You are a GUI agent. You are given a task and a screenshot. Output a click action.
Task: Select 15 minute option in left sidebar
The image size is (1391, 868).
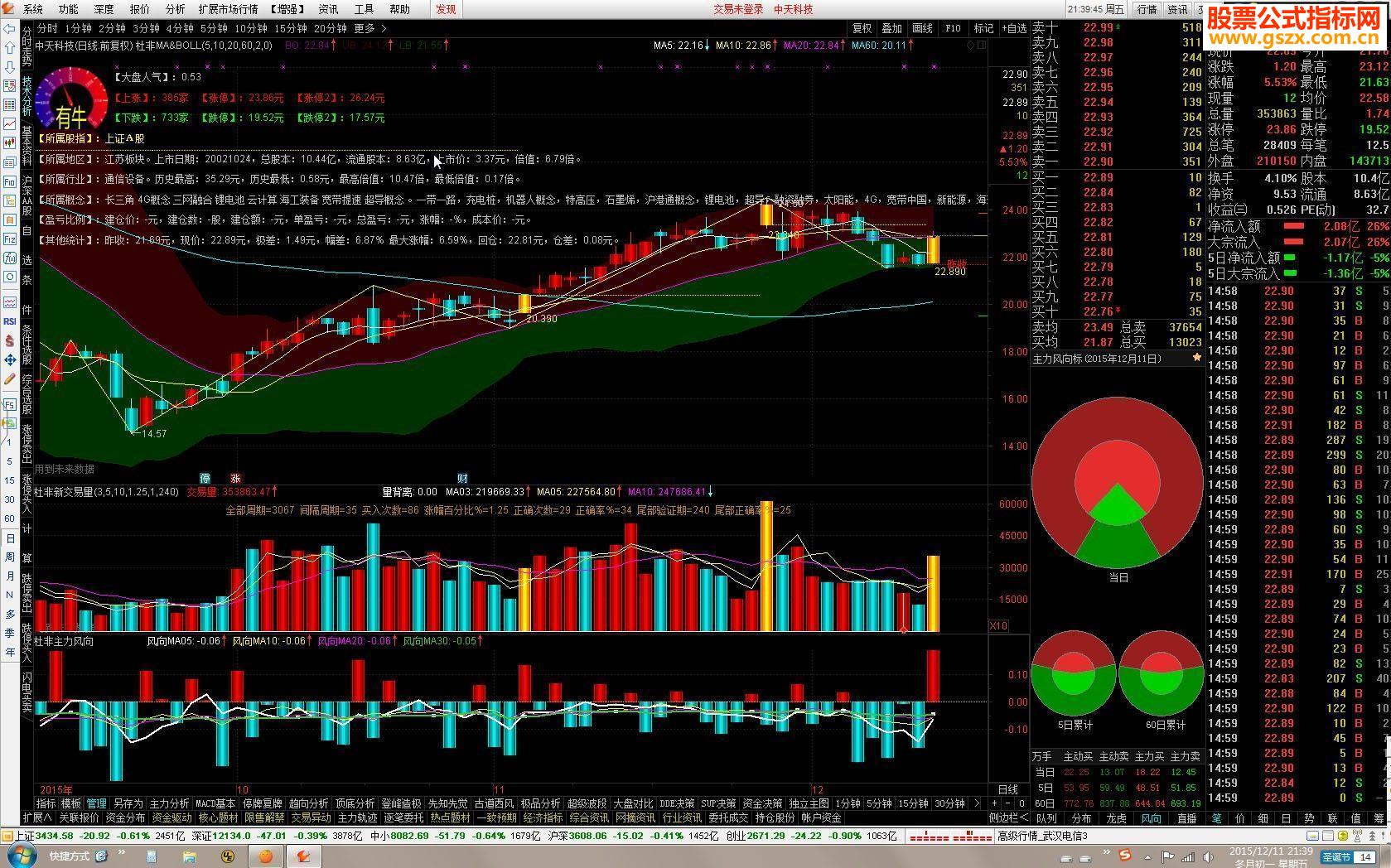point(9,480)
